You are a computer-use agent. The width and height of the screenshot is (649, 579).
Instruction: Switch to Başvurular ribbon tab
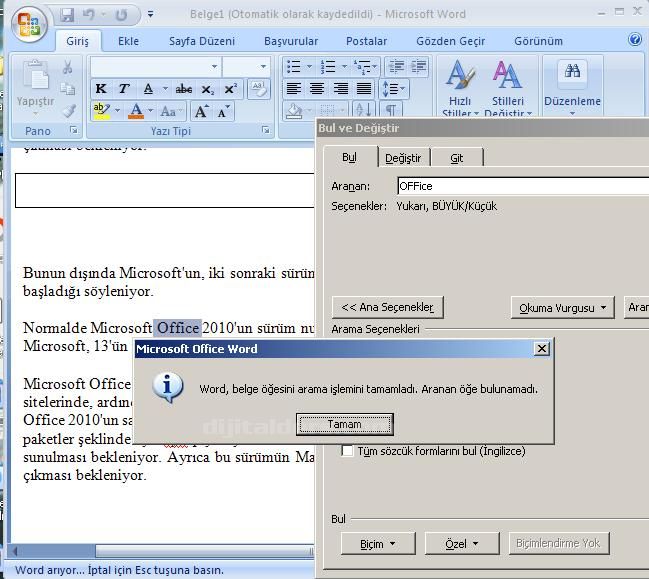coord(291,41)
